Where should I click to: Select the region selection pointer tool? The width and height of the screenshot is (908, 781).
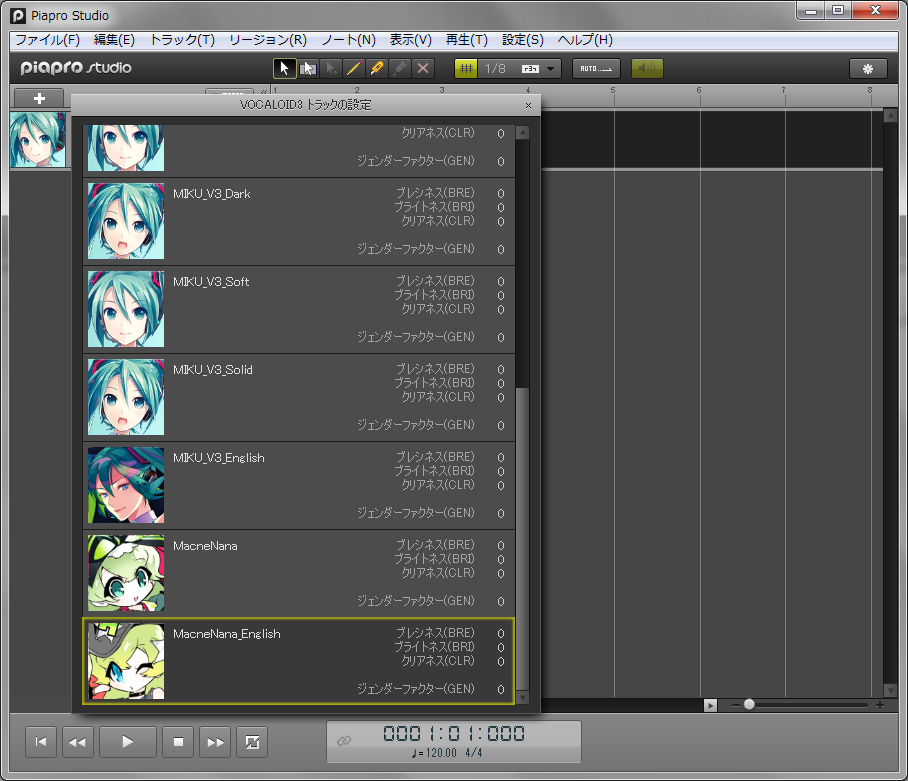(307, 68)
